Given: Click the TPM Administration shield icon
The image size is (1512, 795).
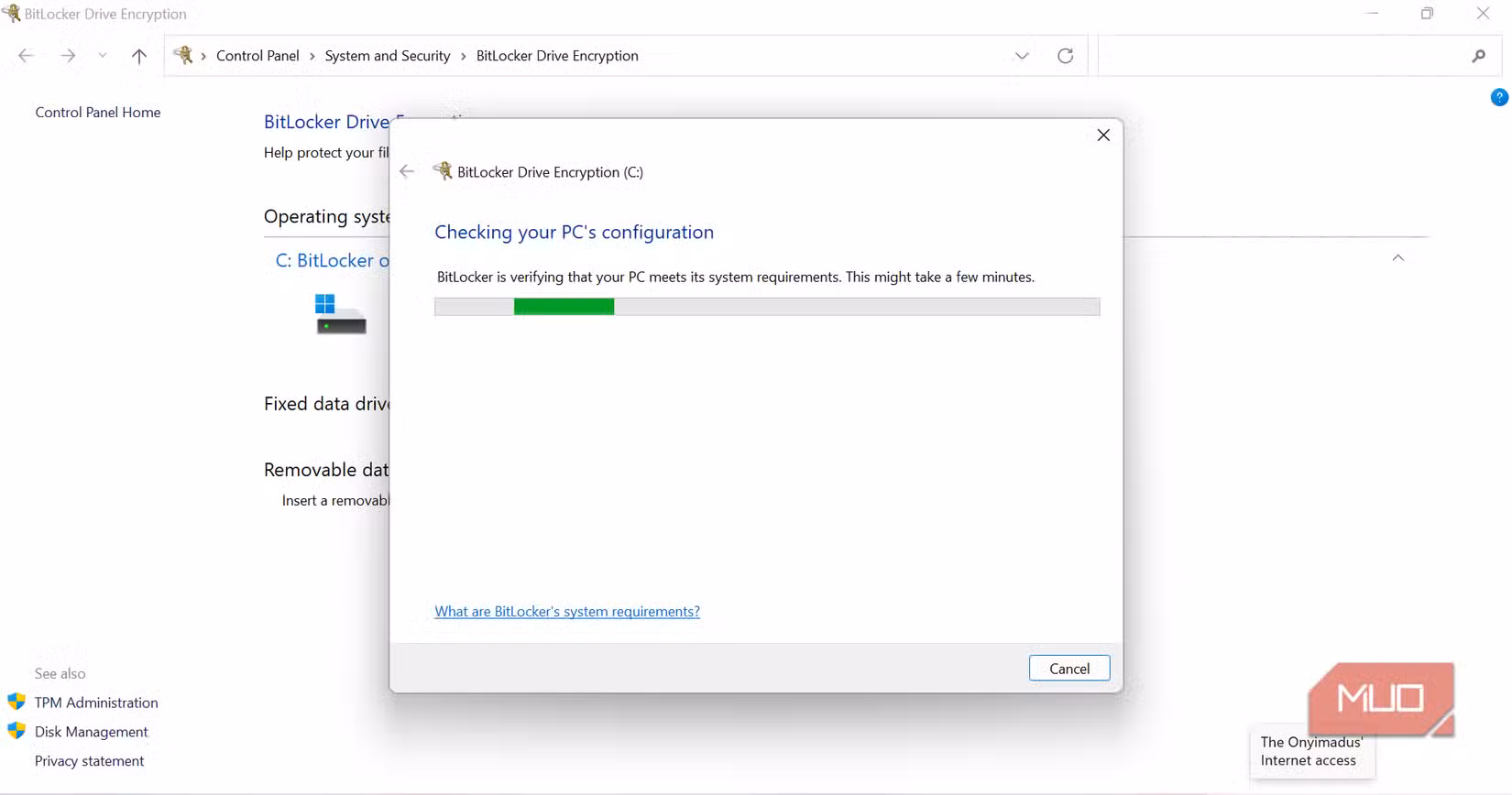Looking at the screenshot, I should [x=16, y=702].
